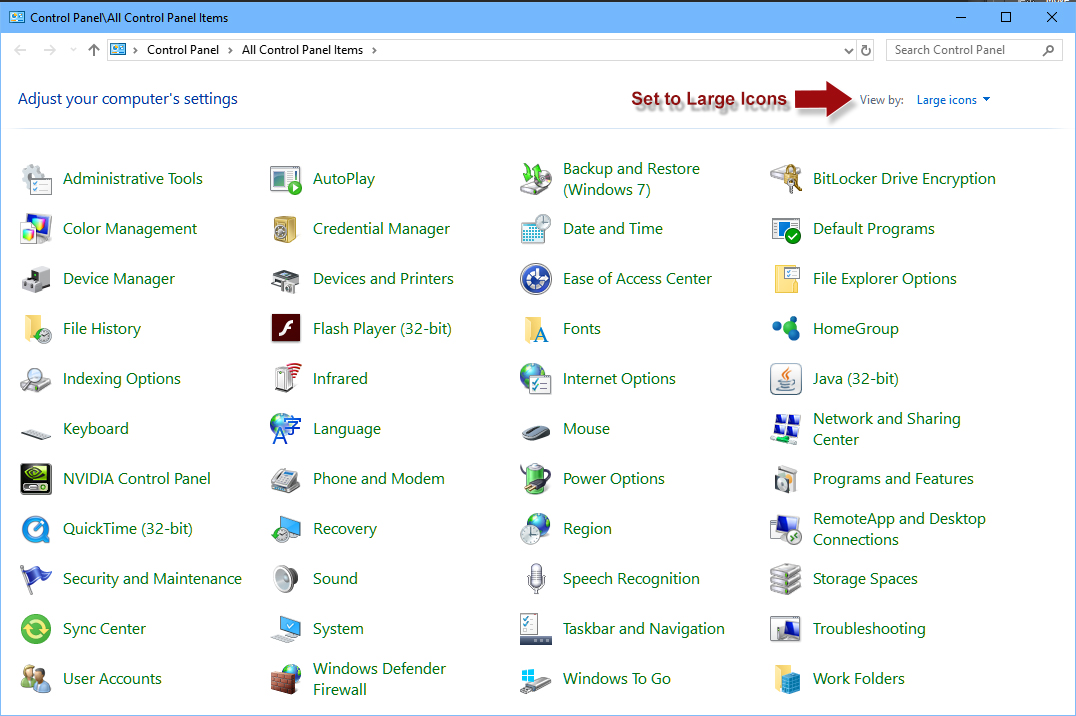The width and height of the screenshot is (1076, 716).
Task: Open the Work Folders link
Action: tap(858, 679)
